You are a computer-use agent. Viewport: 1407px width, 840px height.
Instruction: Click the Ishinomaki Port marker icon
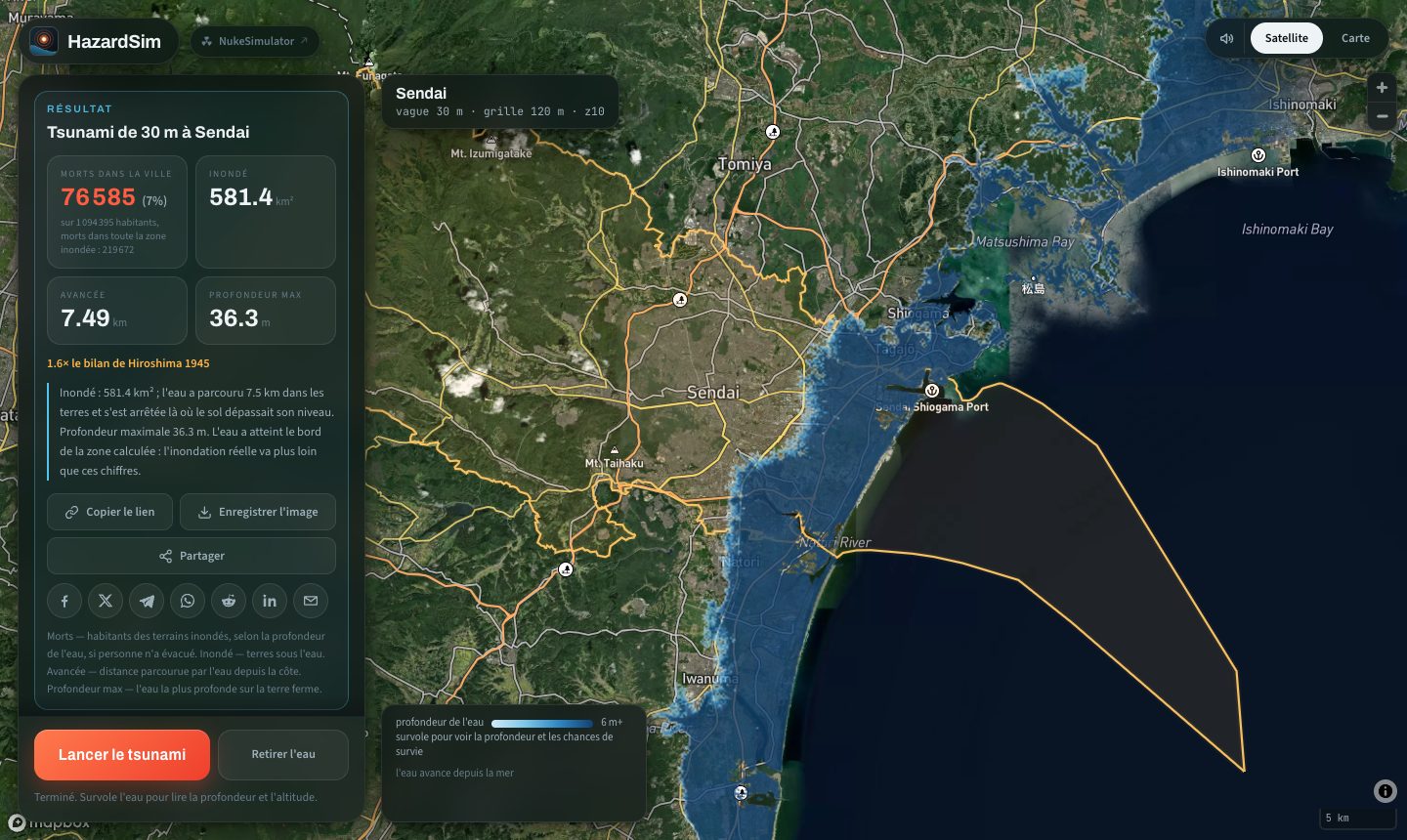pyautogui.click(x=1258, y=155)
